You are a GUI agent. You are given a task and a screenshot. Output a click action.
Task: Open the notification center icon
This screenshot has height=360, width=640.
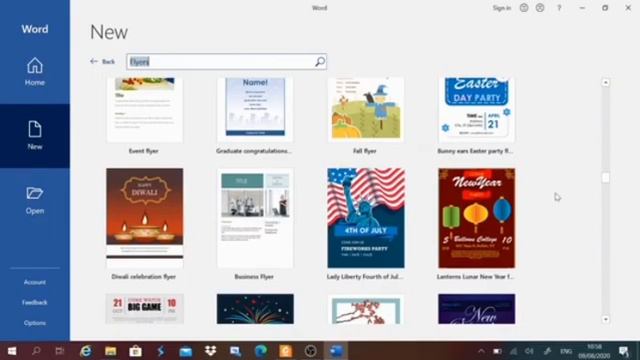[624, 351]
